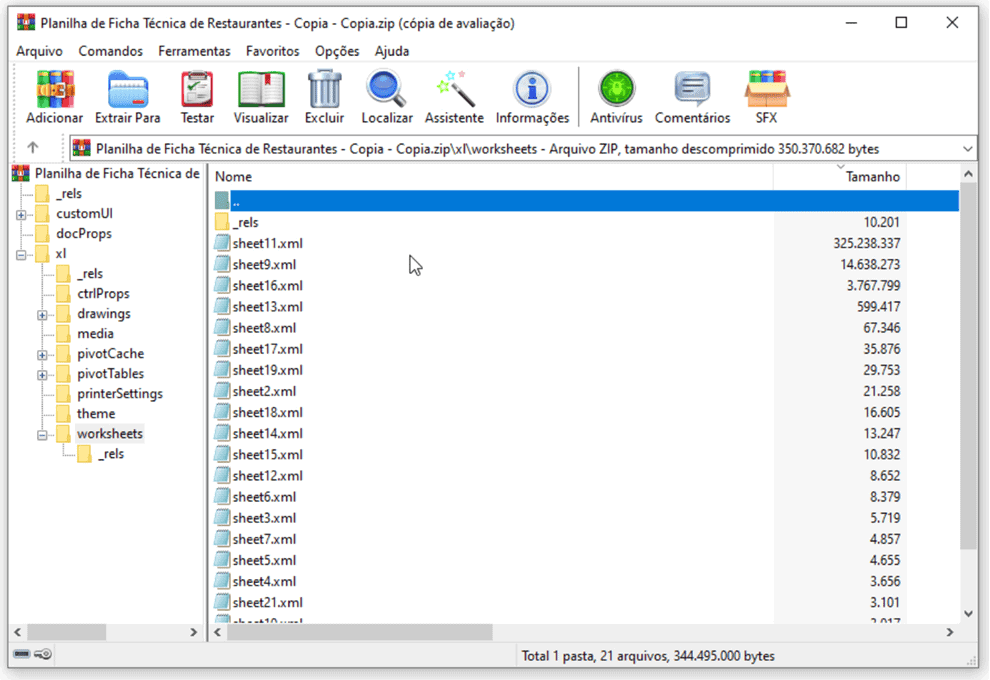Run the Antivírus scan icon
This screenshot has height=680, width=990.
coord(616,90)
